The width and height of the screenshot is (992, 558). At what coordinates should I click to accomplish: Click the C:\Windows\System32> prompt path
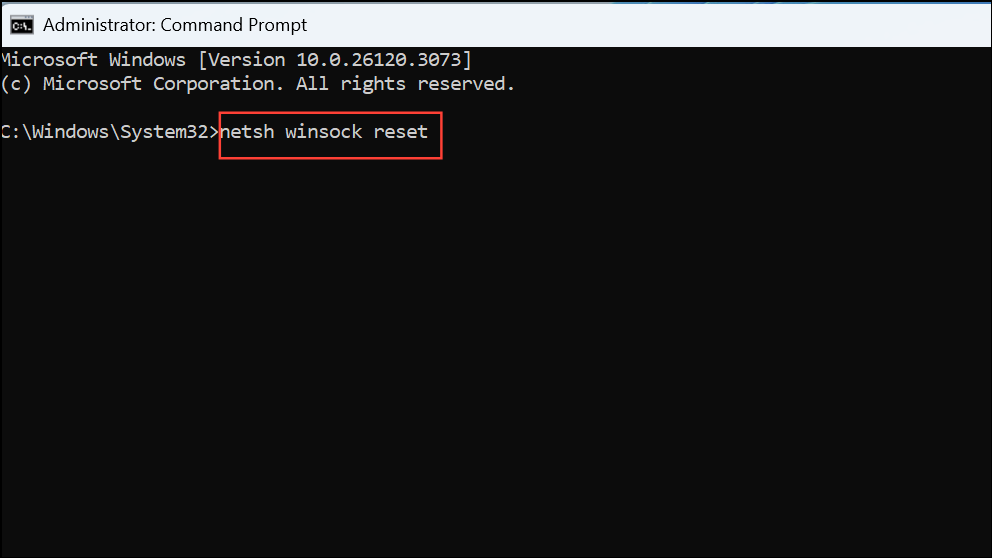[x=109, y=132]
